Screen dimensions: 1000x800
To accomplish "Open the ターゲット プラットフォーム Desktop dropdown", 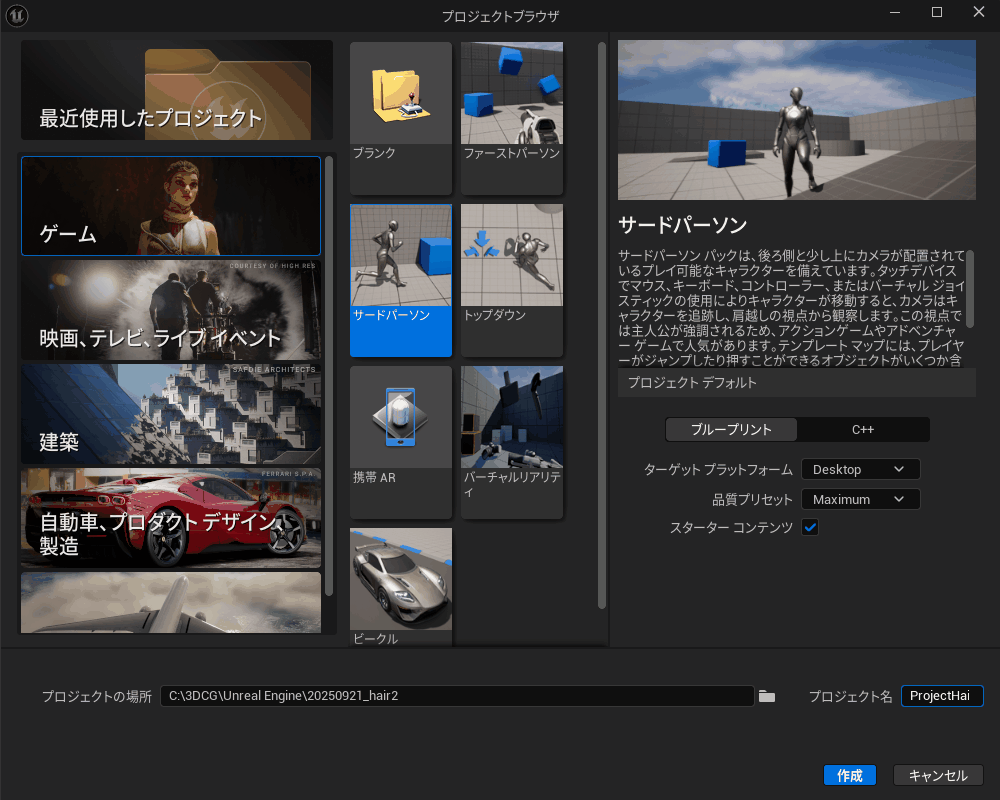I will point(860,469).
